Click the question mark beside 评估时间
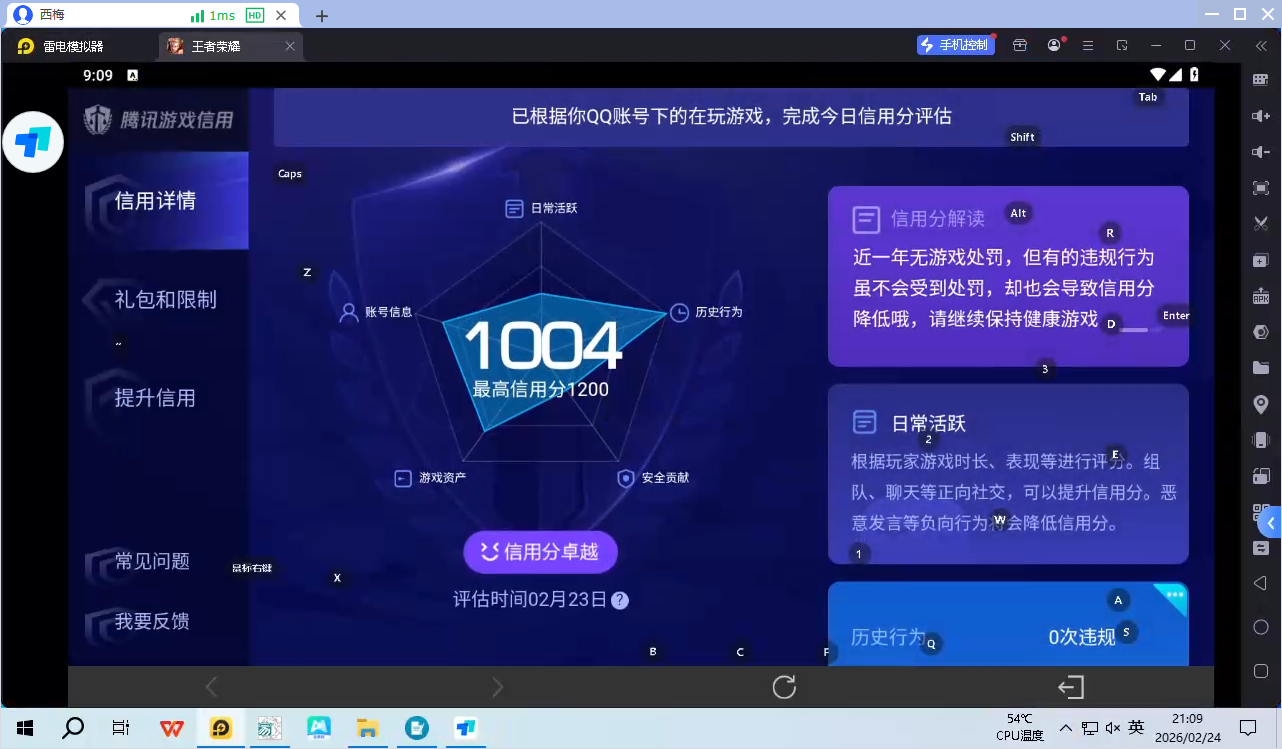 [x=619, y=600]
